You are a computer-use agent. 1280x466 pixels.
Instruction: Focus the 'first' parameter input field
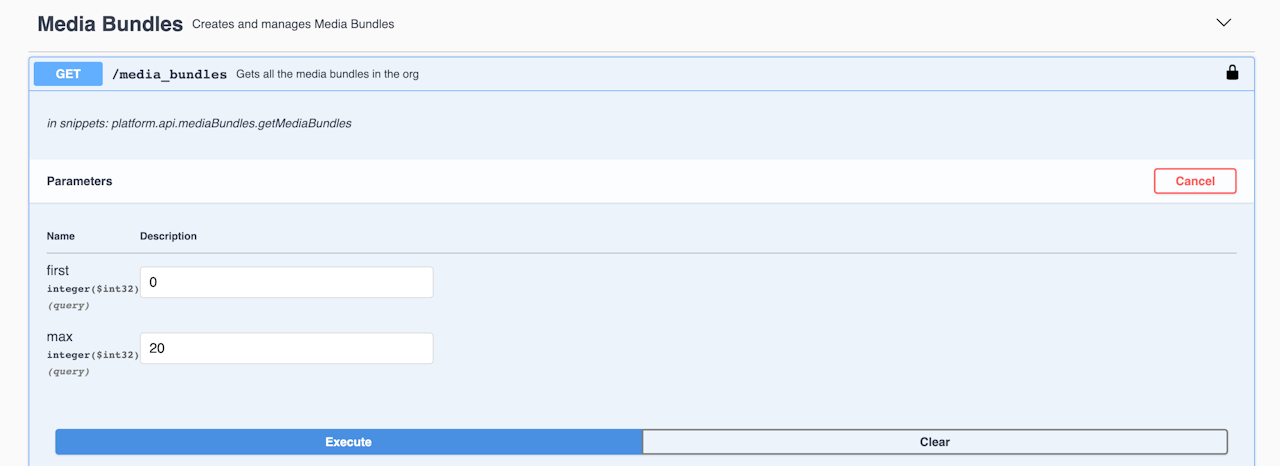(x=286, y=282)
